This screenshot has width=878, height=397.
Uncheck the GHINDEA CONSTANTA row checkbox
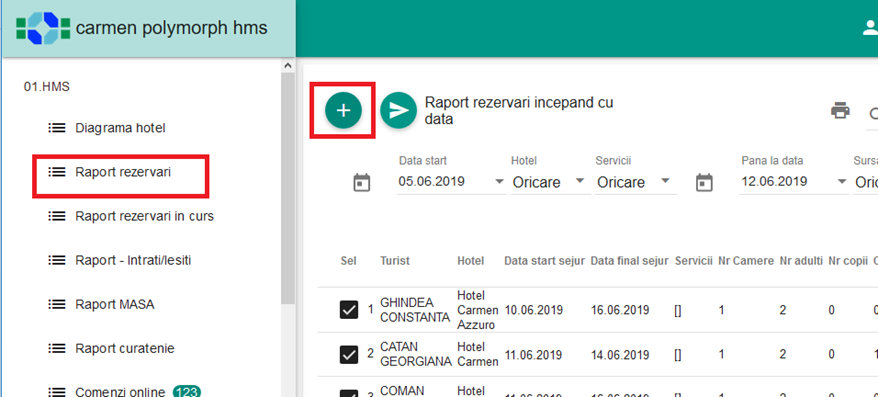[349, 310]
